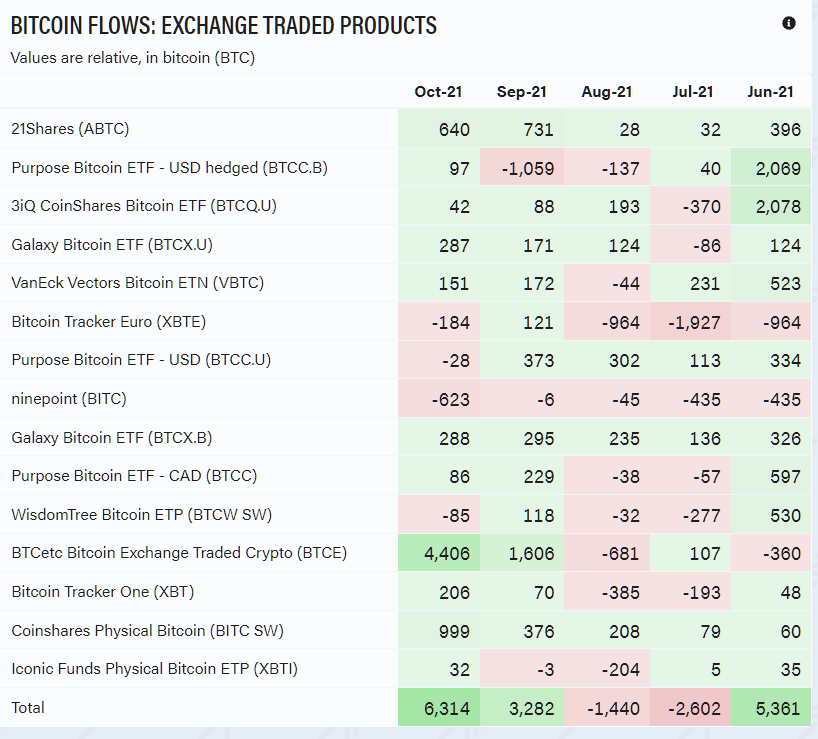Click Iconic Funds Physical Bitcoin ETP (XBTI) label
818x739 pixels.
154,669
